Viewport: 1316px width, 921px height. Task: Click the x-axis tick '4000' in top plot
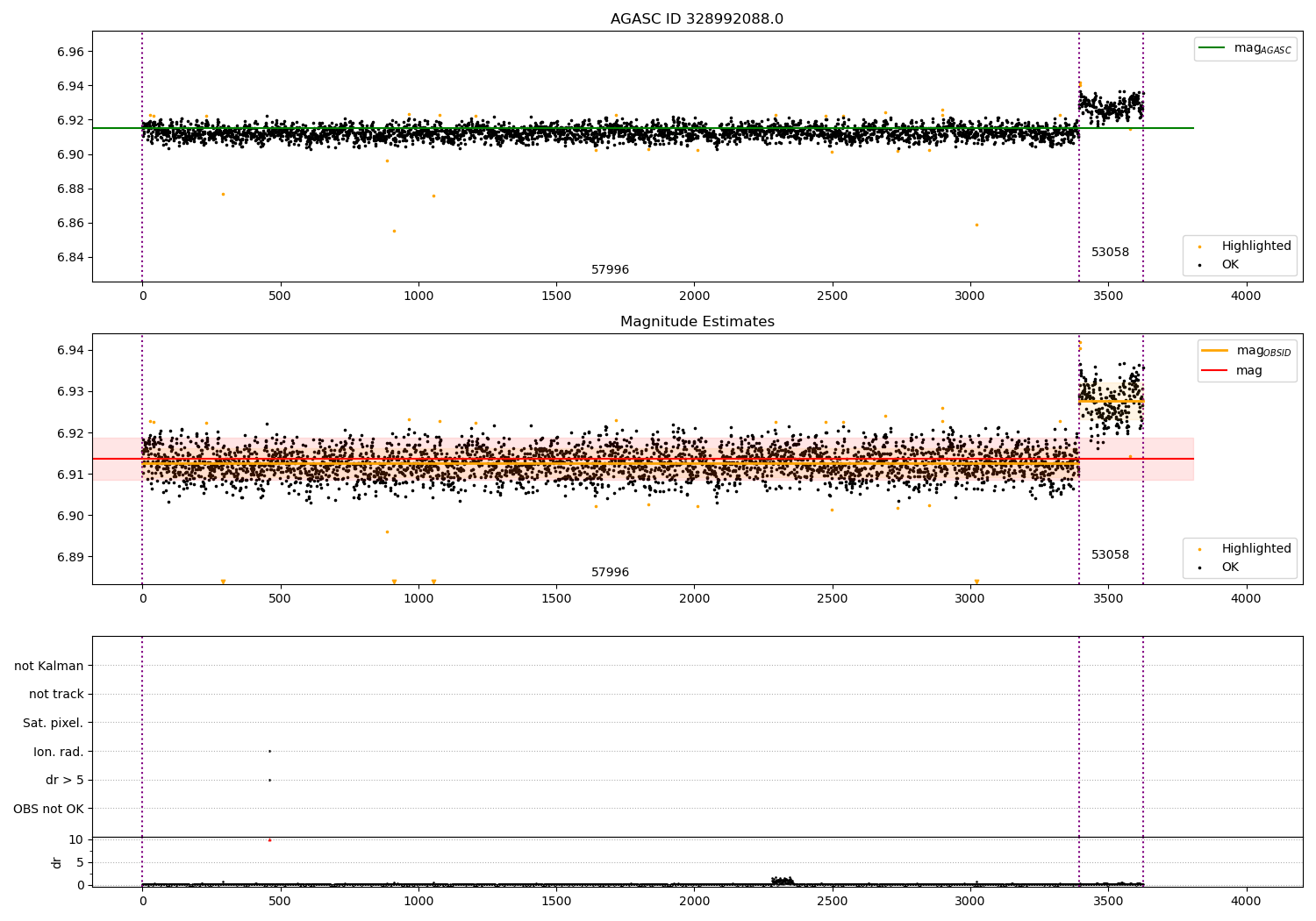(1246, 296)
